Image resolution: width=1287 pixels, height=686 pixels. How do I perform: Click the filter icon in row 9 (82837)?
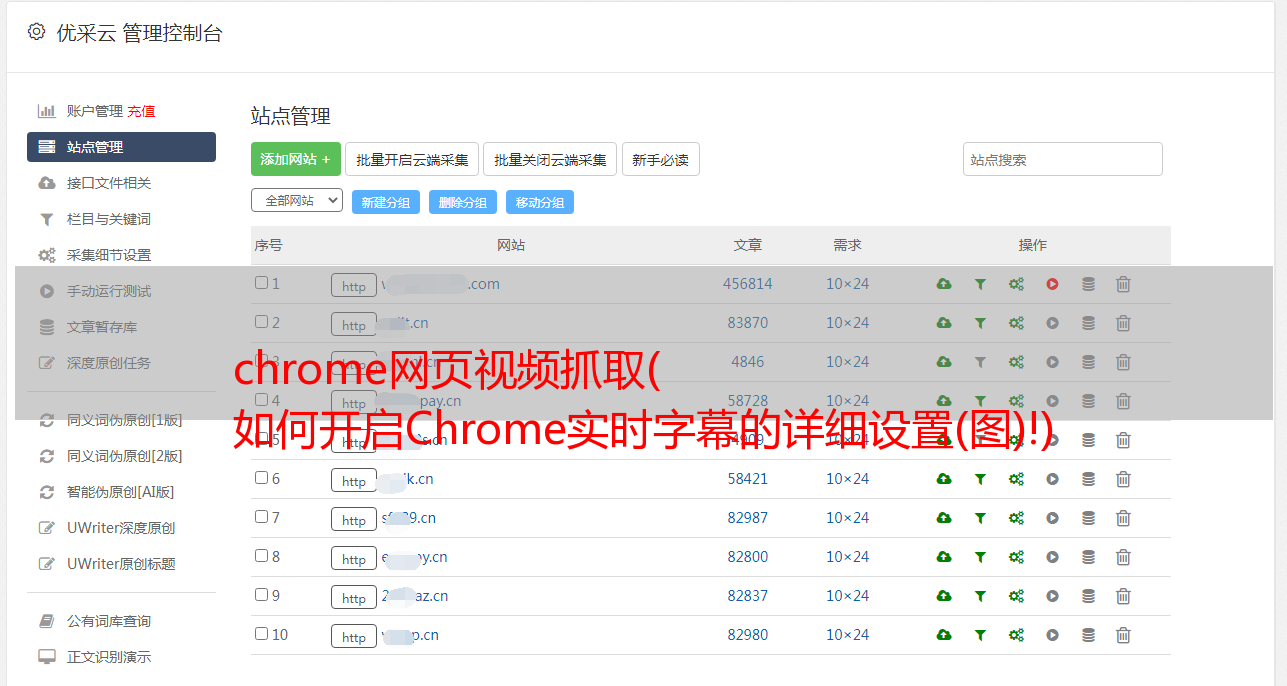coord(980,596)
